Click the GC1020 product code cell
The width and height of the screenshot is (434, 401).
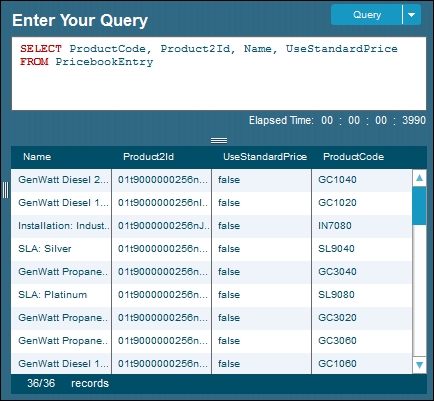click(362, 203)
